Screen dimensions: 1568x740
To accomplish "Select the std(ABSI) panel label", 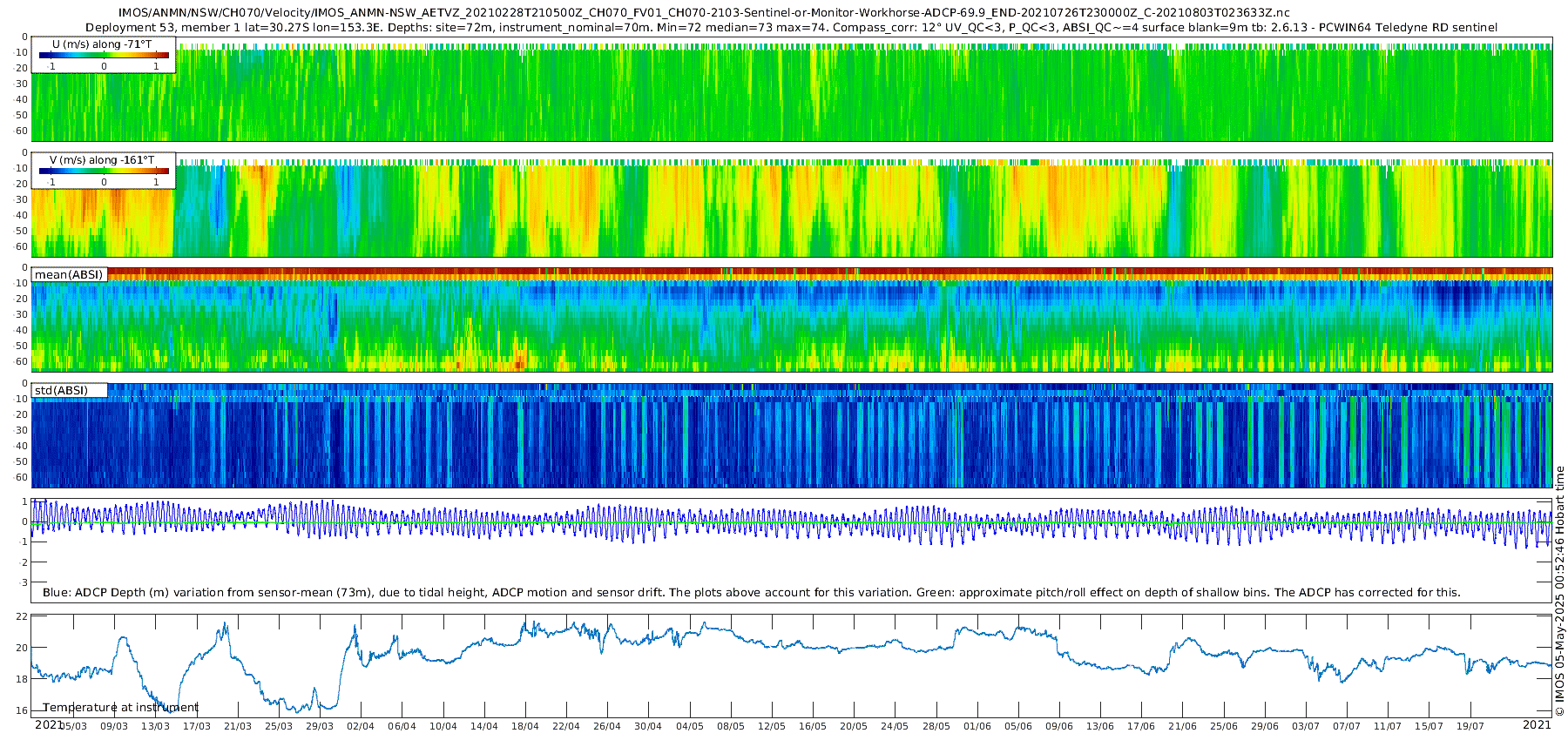I will click(61, 391).
